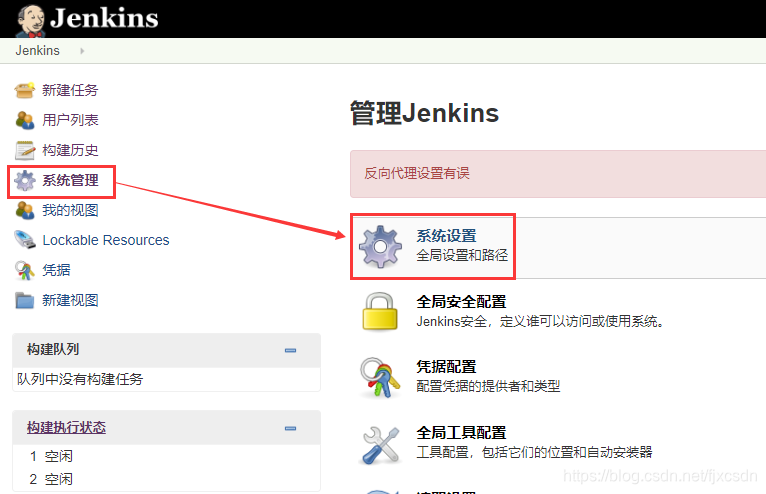Screen dimensions: 766x494
Task: Open the Lockable Resources link
Action: point(106,240)
